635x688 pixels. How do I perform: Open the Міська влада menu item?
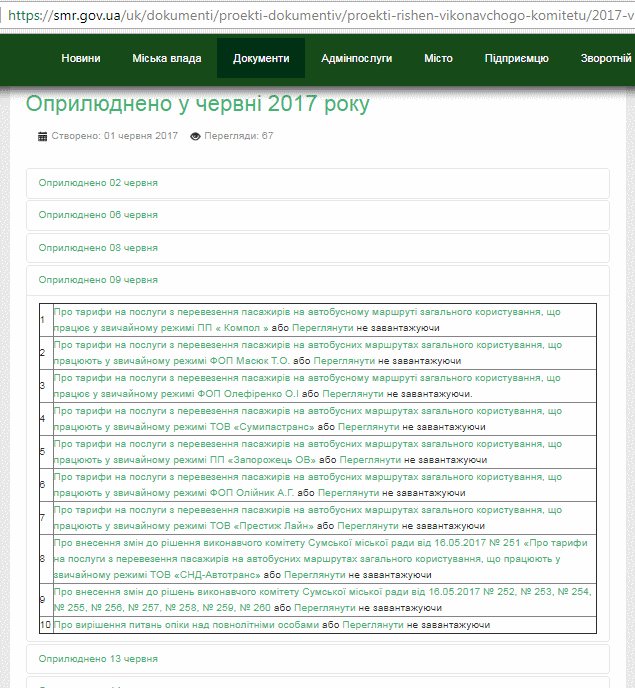click(167, 58)
